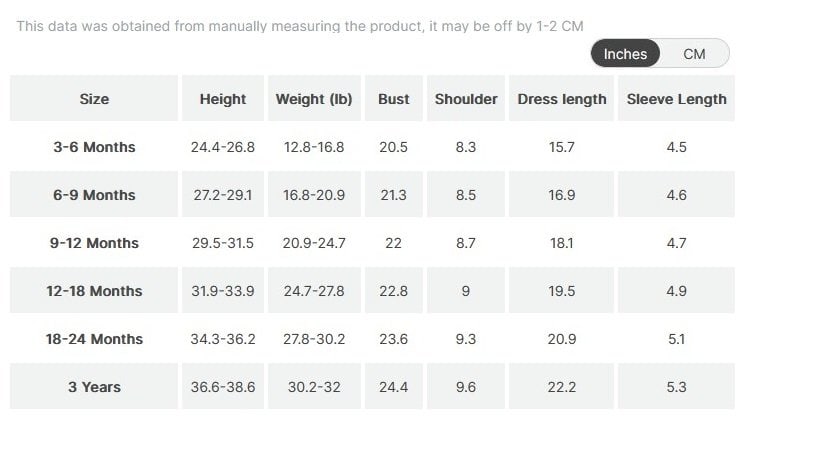Select the 18-24 Months size row label
Screen dimensions: 815x473
click(x=94, y=339)
